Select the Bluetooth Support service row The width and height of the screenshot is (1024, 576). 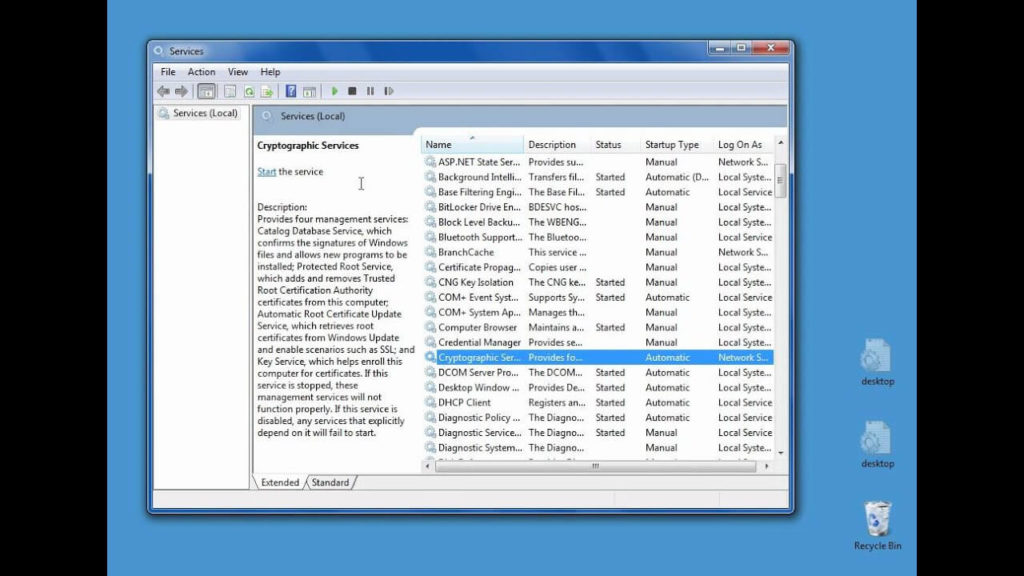pos(598,237)
